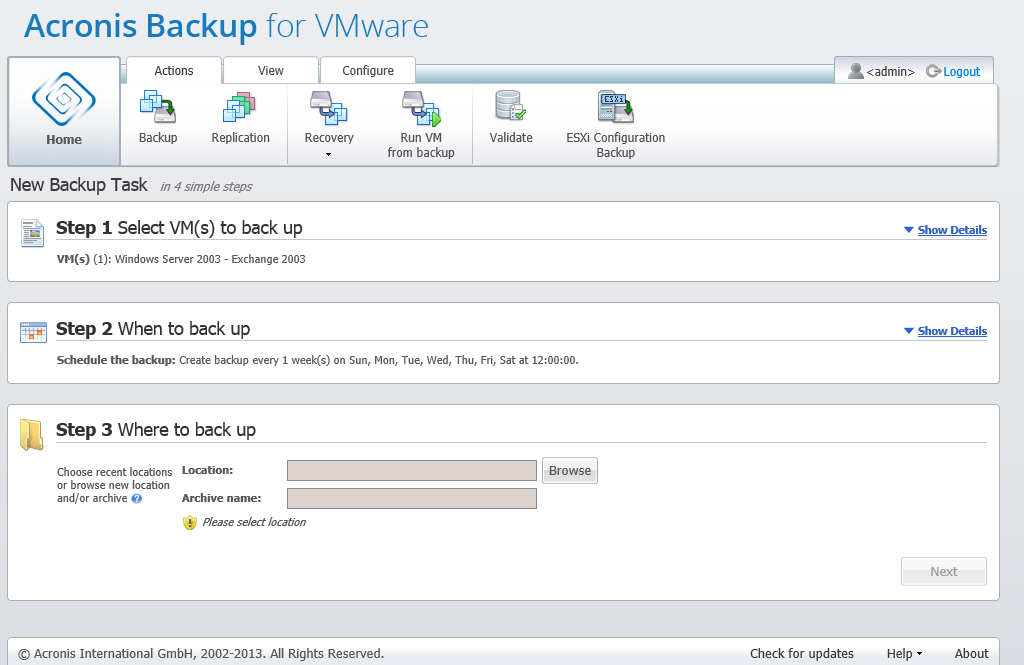Click the Logout link
Screen dimensions: 1024x665
point(960,72)
